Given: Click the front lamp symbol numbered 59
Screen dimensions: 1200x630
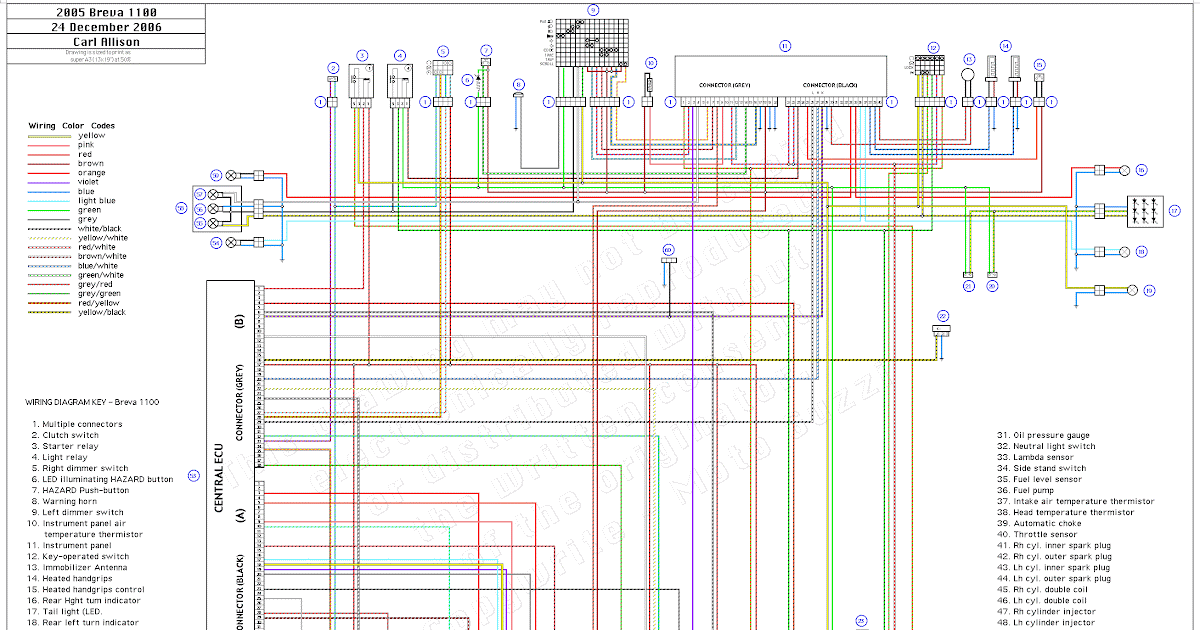Looking at the screenshot, I should point(232,175).
